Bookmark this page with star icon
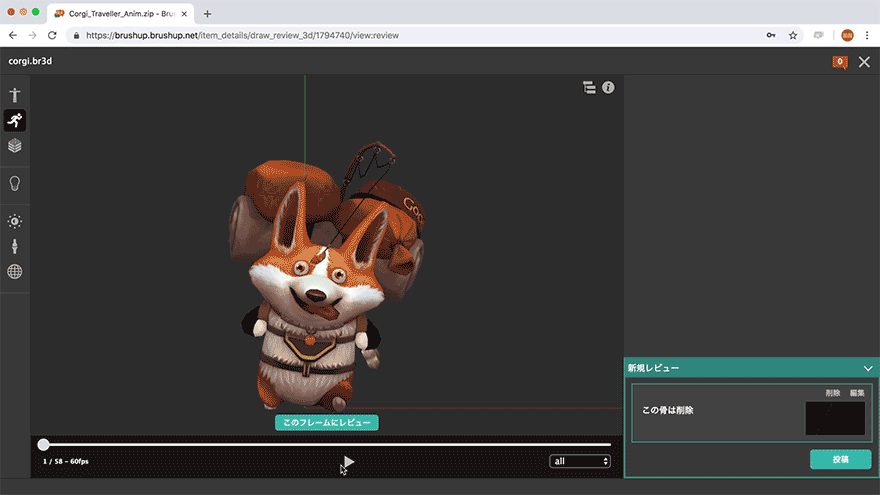 click(792, 35)
